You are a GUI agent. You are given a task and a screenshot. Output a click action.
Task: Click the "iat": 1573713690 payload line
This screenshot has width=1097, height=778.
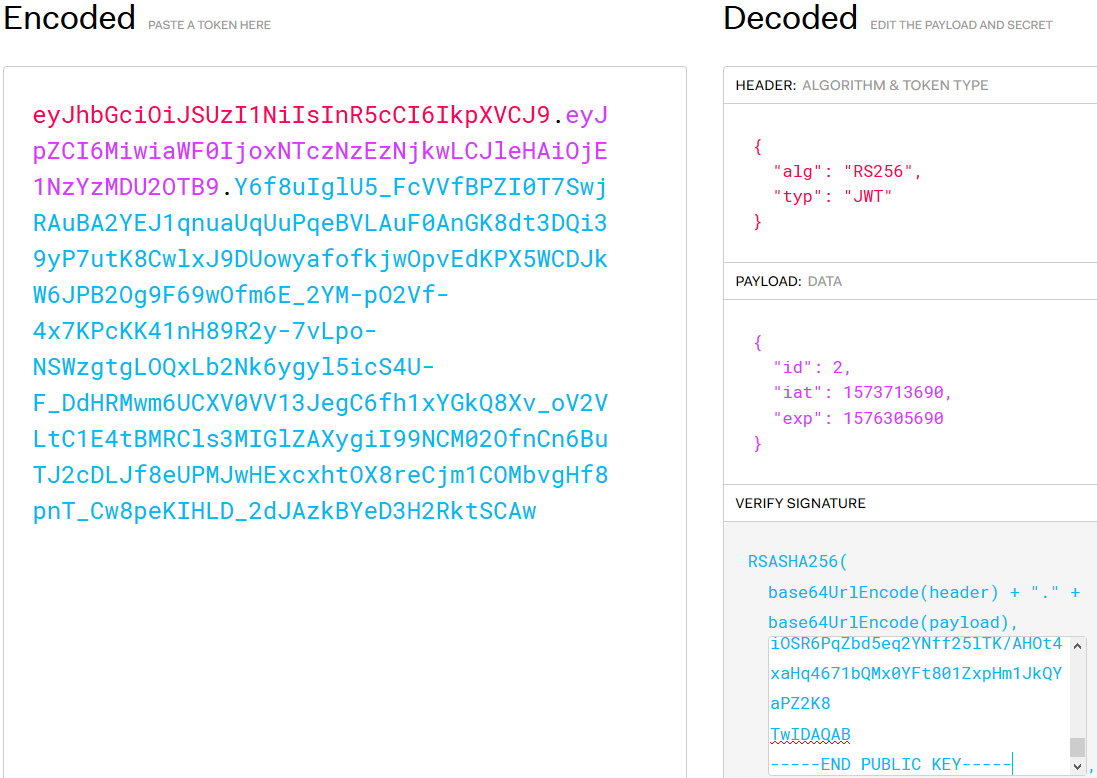pyautogui.click(x=862, y=392)
